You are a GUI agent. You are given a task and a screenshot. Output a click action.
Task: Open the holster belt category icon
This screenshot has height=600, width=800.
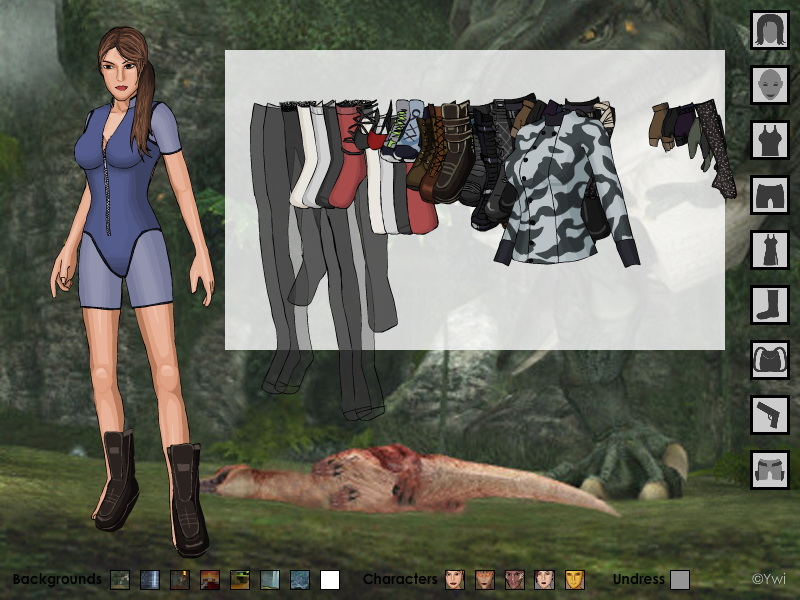769,470
